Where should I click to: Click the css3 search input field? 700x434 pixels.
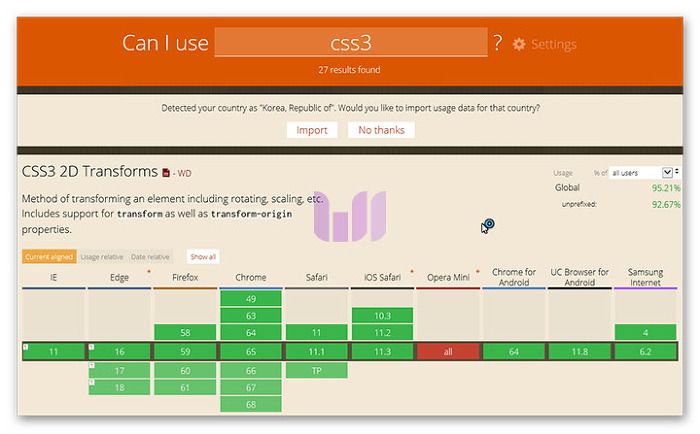[351, 42]
